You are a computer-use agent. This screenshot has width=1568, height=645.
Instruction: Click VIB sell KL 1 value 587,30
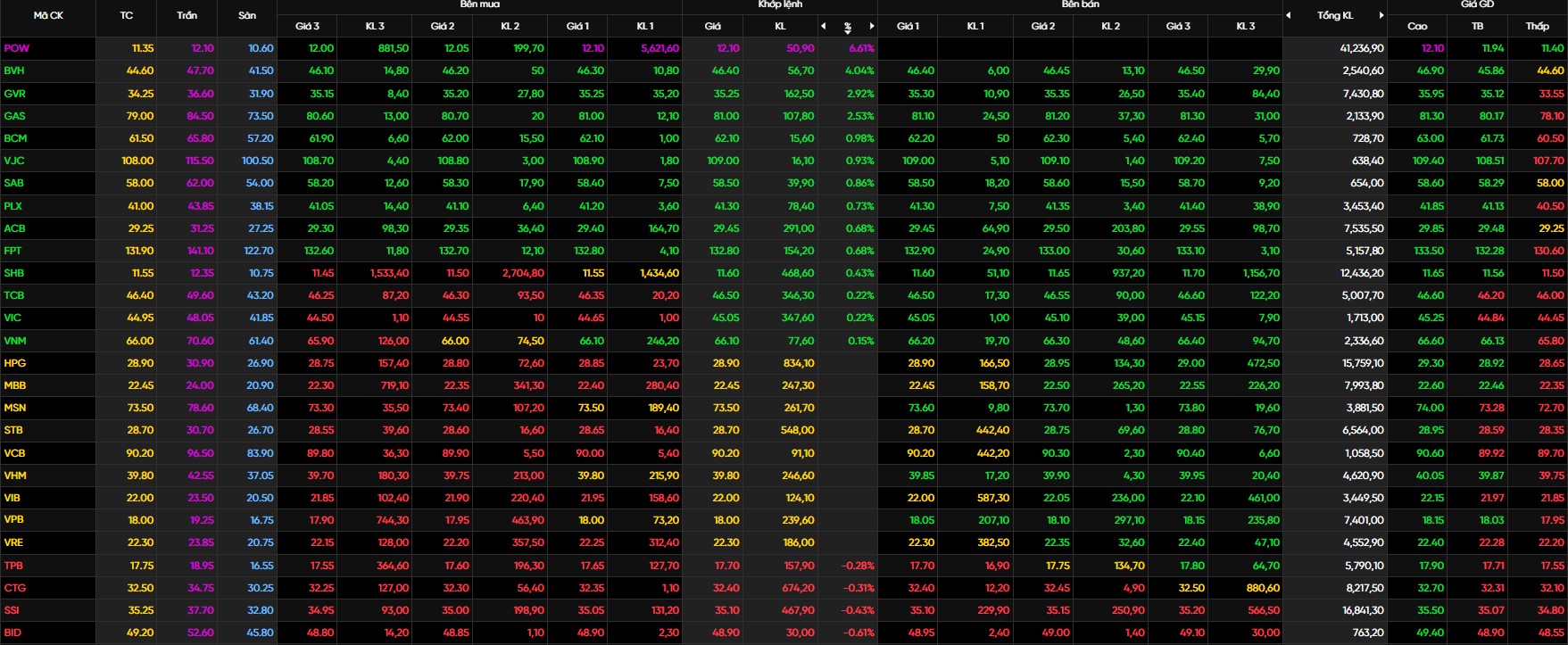pyautogui.click(x=992, y=498)
